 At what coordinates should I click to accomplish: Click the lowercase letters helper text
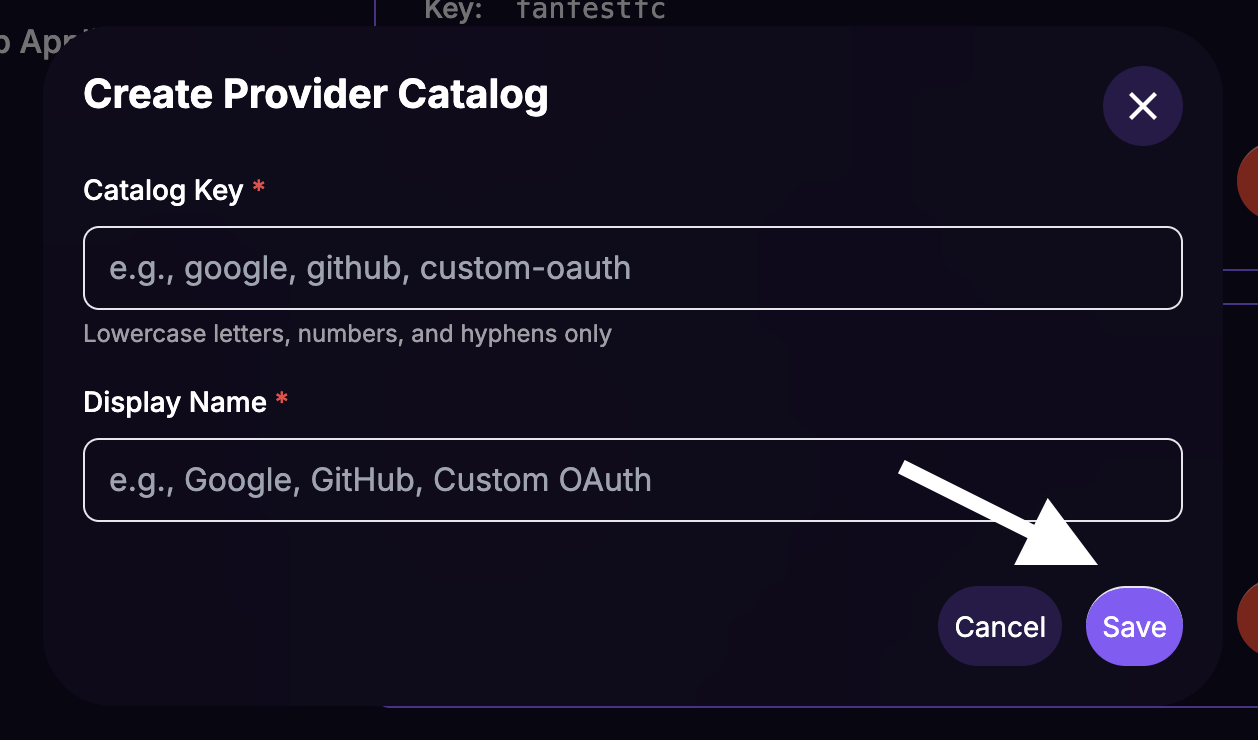click(347, 333)
